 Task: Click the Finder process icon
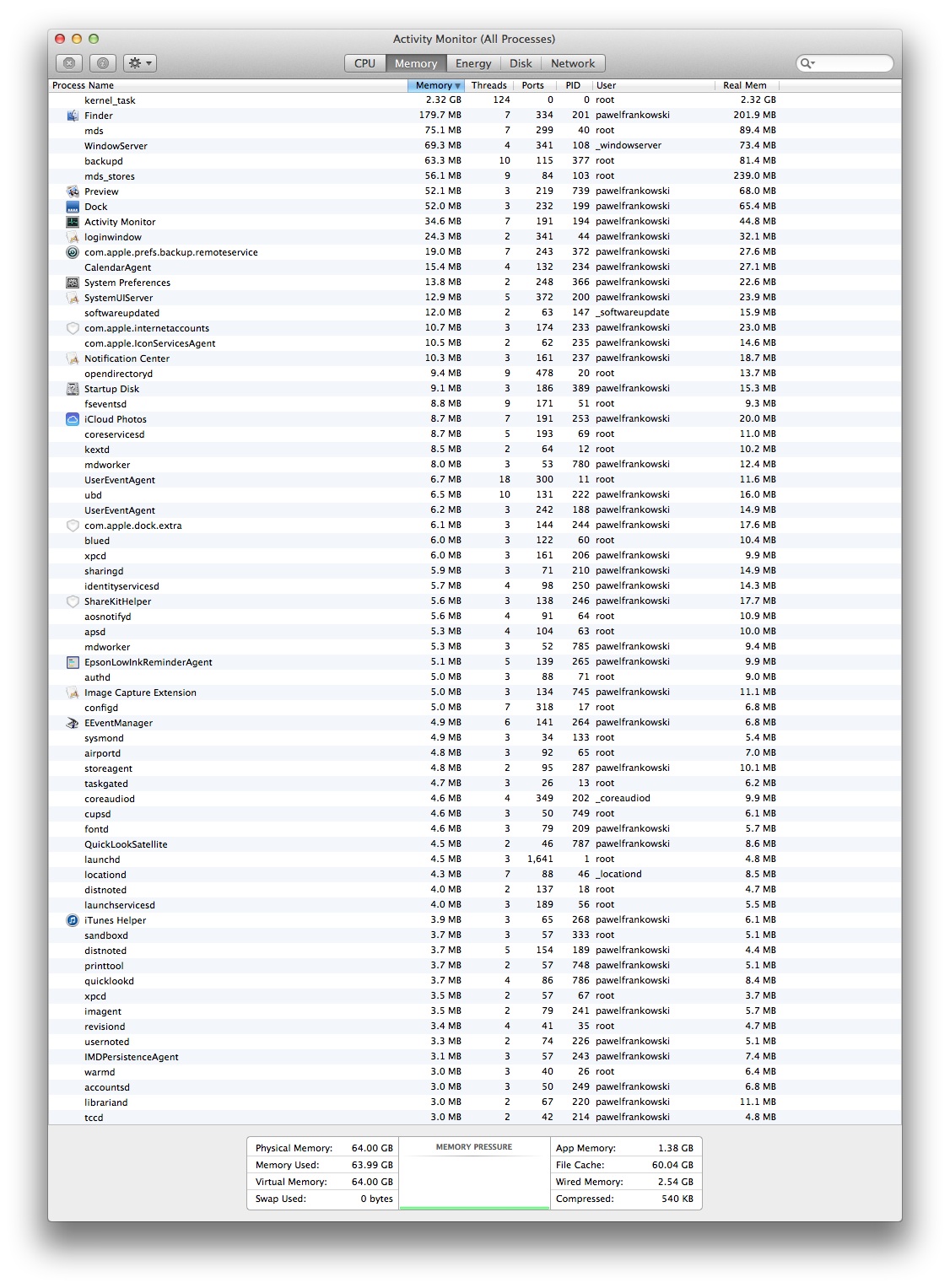tap(73, 116)
